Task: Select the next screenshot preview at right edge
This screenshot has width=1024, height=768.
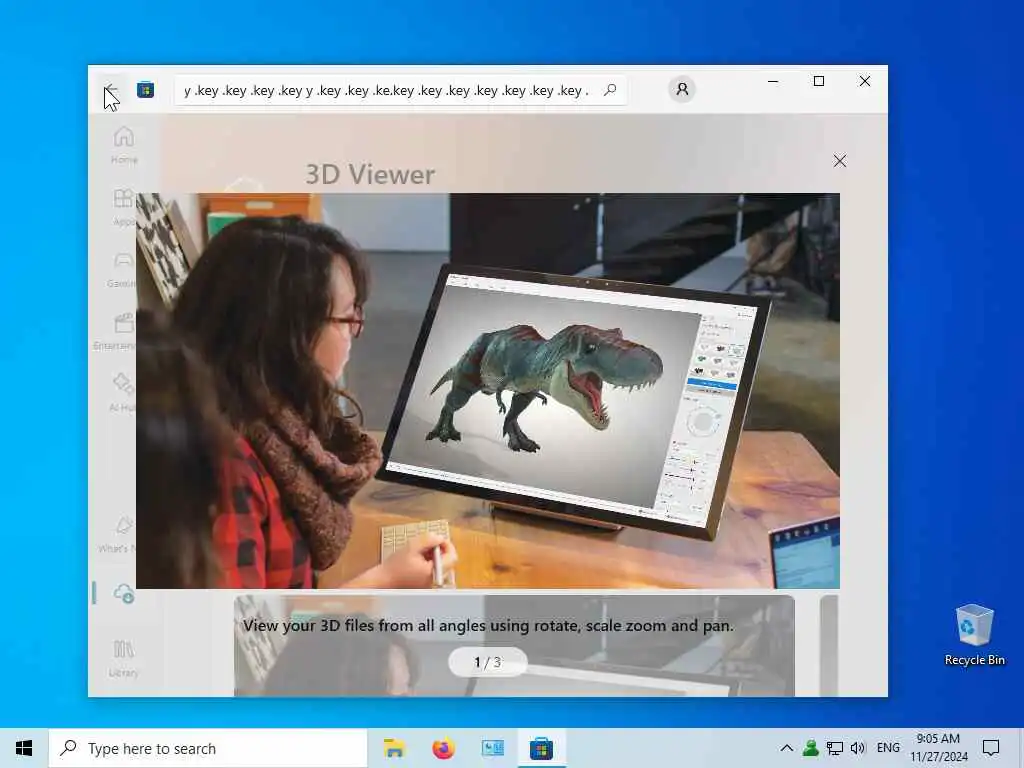Action: (829, 645)
